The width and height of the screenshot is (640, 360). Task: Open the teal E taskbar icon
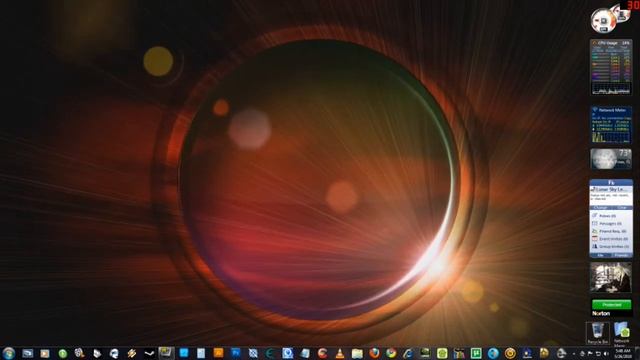[270, 353]
